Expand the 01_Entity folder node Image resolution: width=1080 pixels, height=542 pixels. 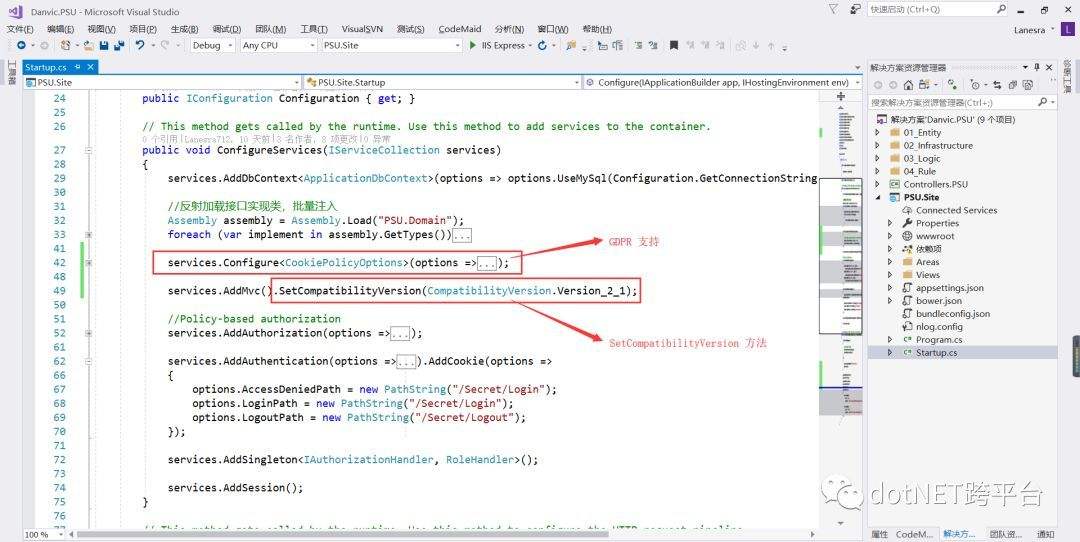click(x=878, y=132)
